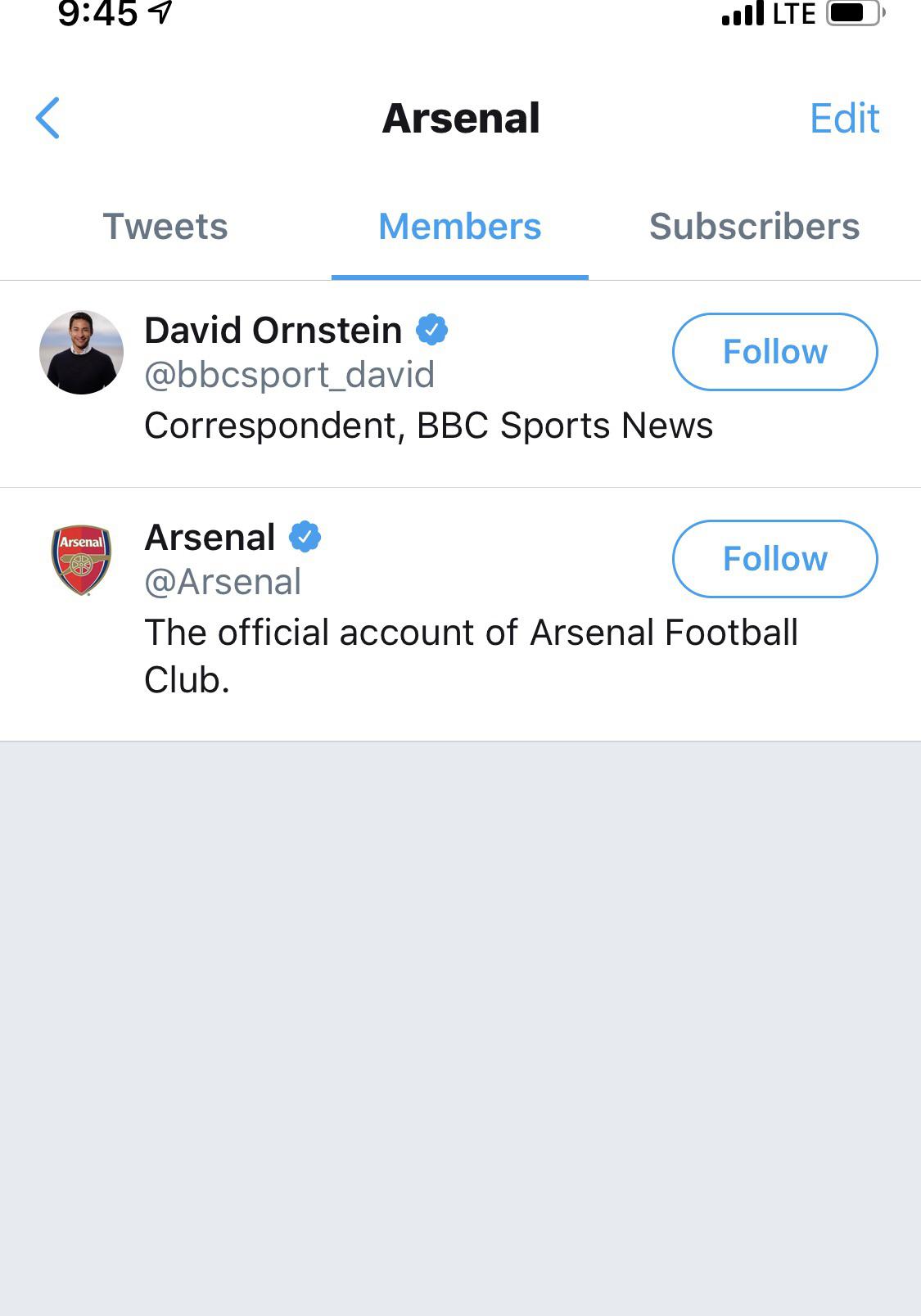Select the Arsenal member display name
Viewport: 921px width, 1316px height.
(x=210, y=538)
